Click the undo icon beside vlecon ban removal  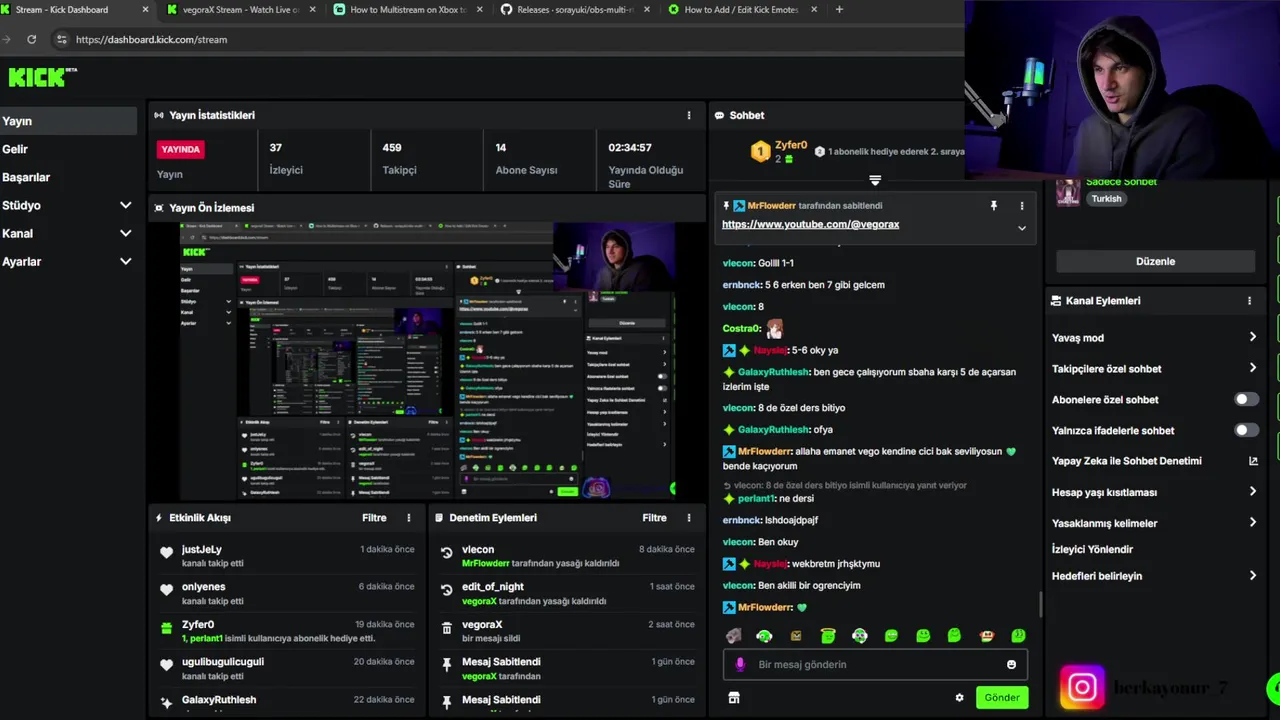point(447,553)
